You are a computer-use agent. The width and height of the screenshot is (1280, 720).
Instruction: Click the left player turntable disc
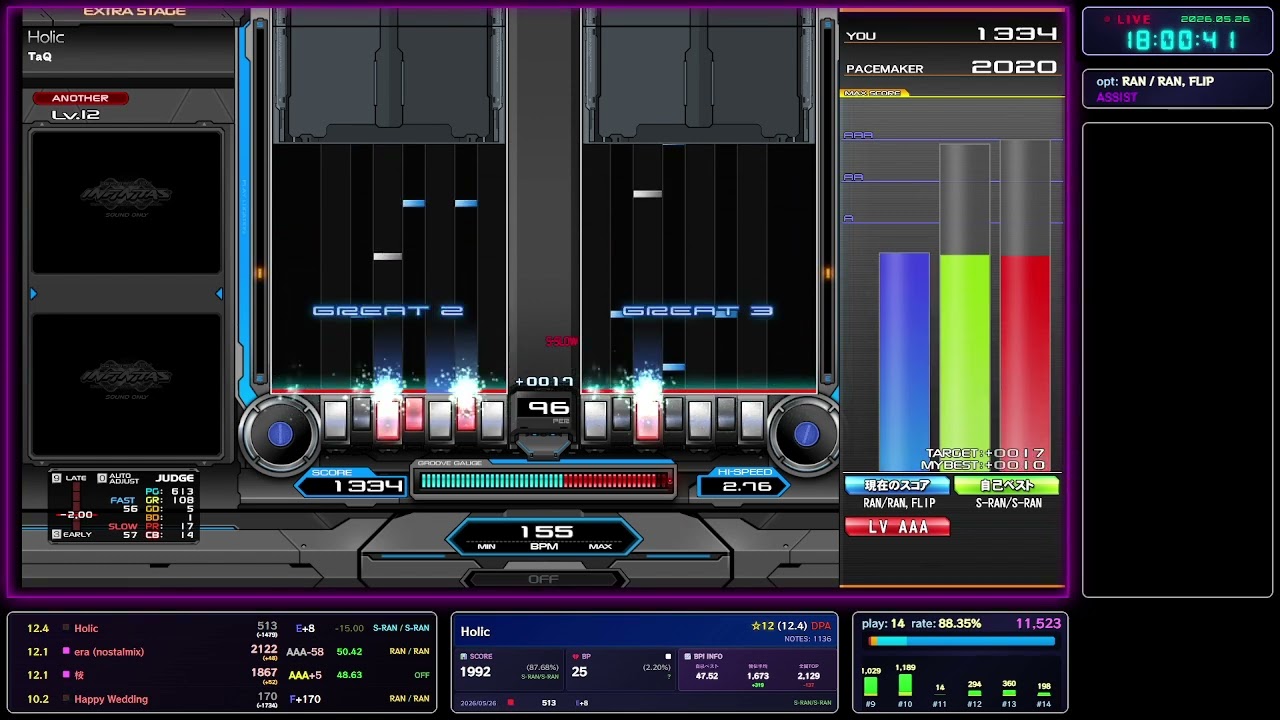tap(280, 433)
